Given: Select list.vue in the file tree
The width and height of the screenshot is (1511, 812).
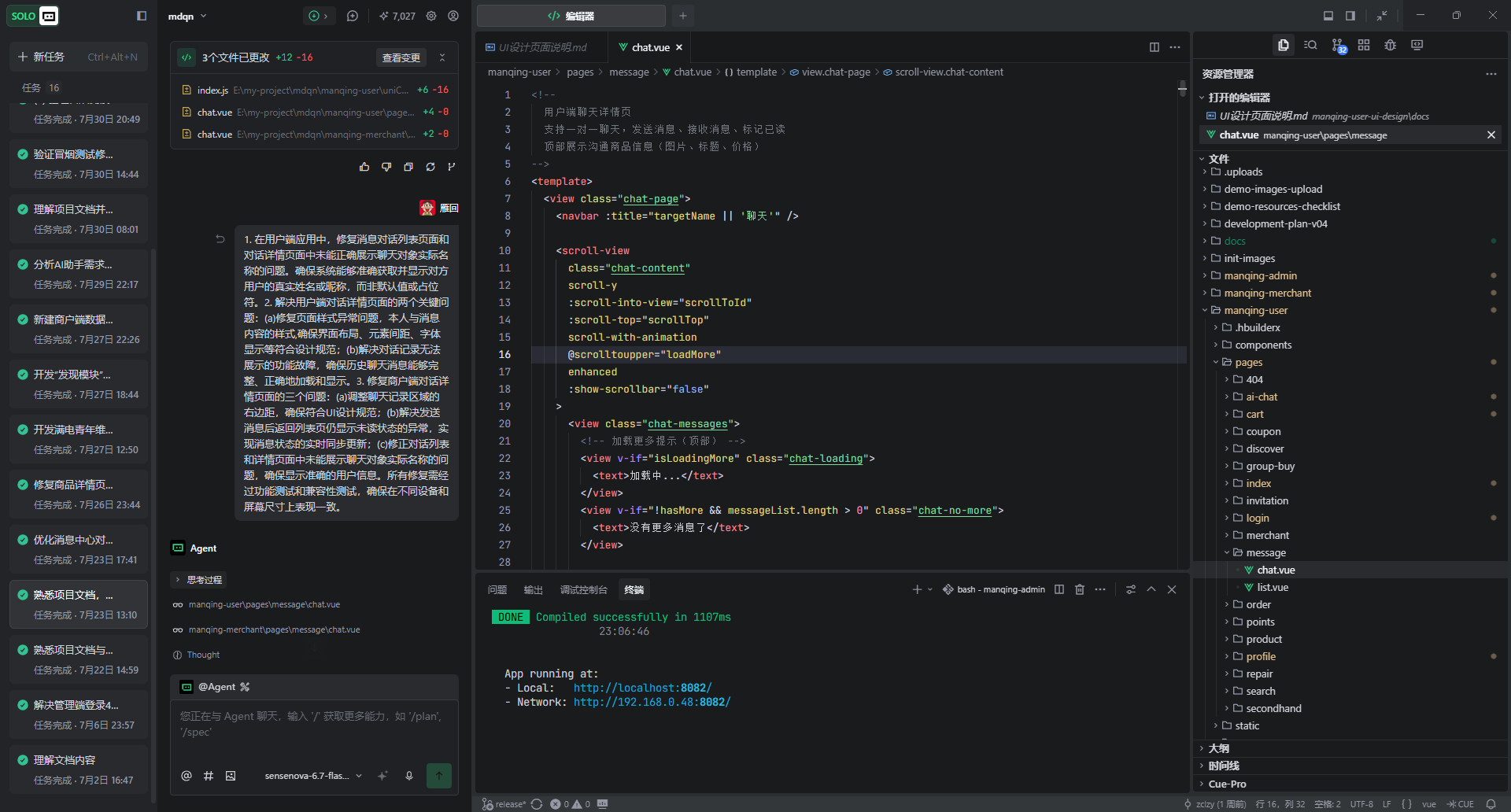Looking at the screenshot, I should pos(1273,587).
